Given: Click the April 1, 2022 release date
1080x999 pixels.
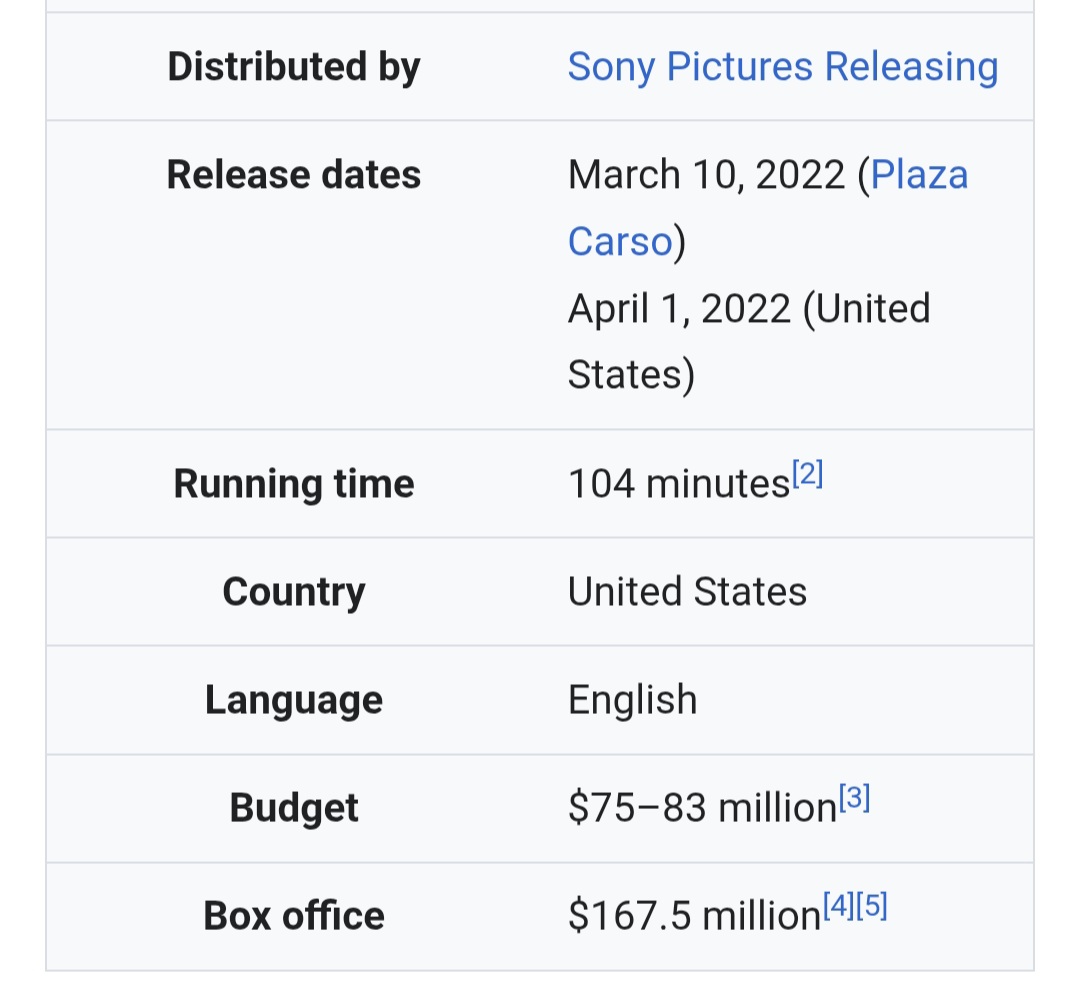Looking at the screenshot, I should pyautogui.click(x=679, y=309).
